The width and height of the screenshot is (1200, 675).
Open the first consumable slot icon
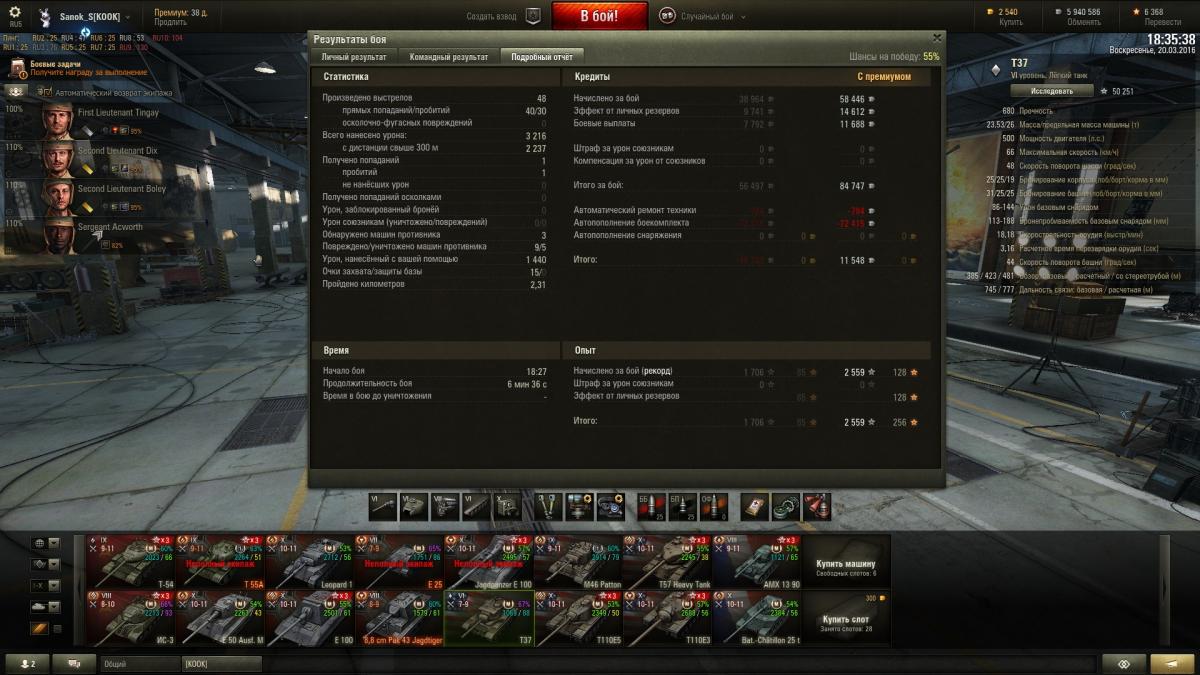click(756, 506)
